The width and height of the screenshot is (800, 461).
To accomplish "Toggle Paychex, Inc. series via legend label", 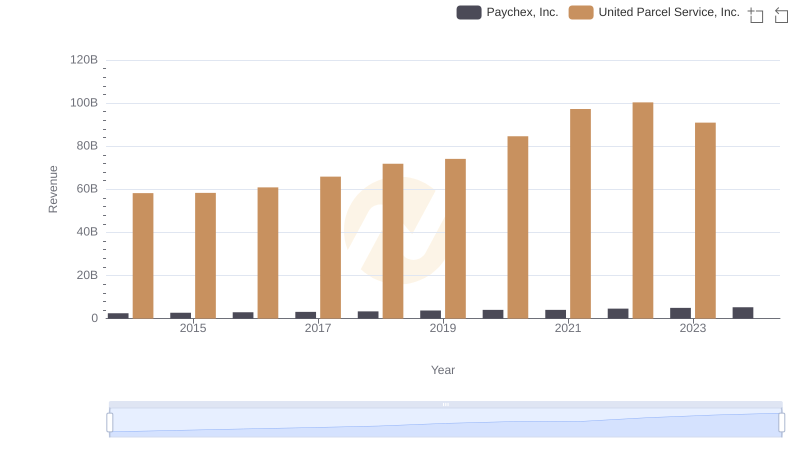I will (524, 13).
